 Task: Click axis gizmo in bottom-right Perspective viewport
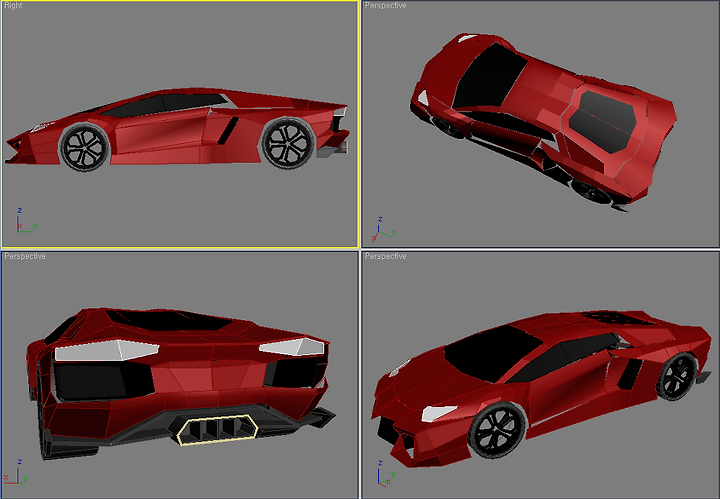[x=387, y=473]
